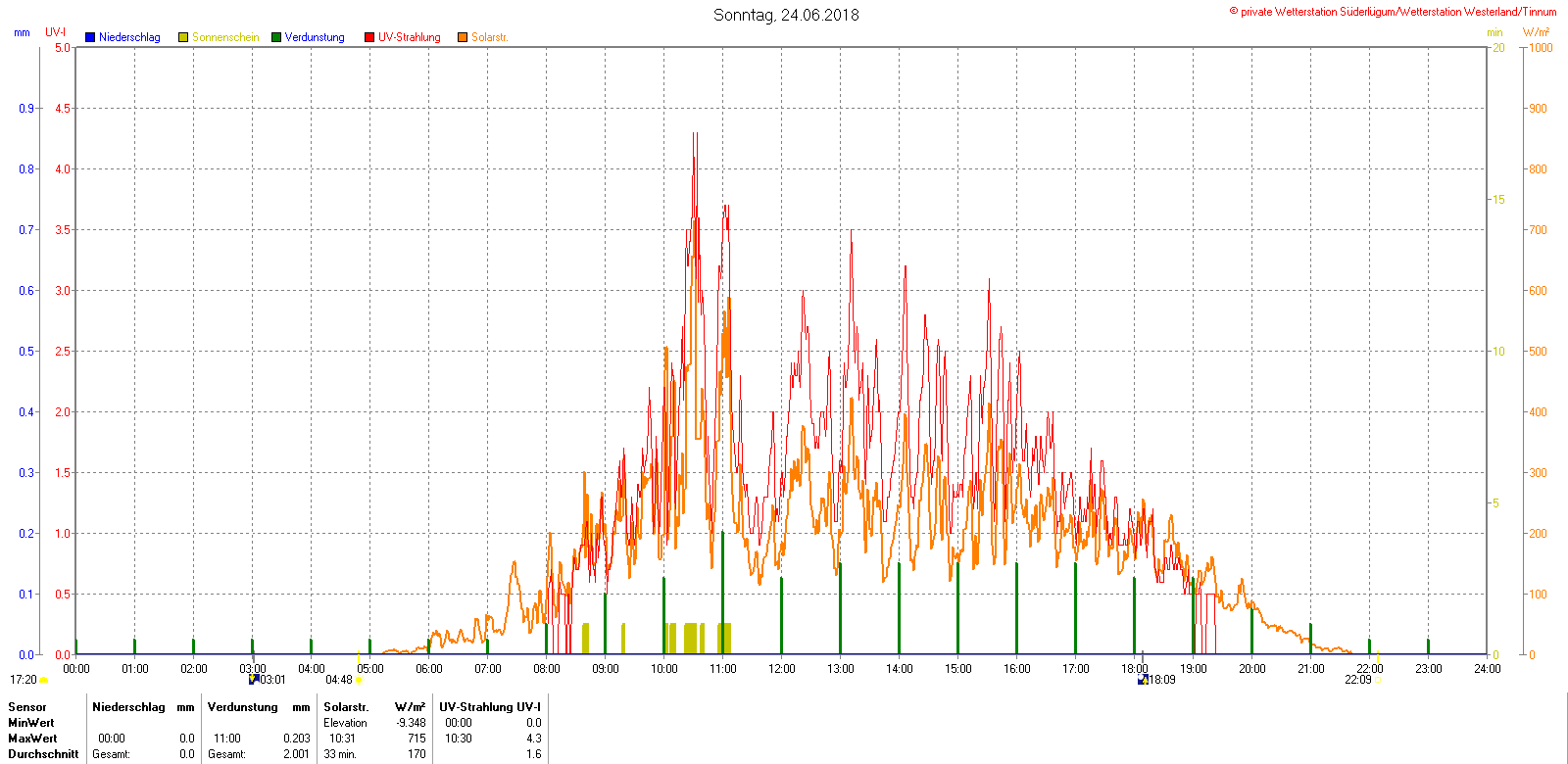Click the 06:00 time axis label
The image size is (1568, 764).
(429, 669)
